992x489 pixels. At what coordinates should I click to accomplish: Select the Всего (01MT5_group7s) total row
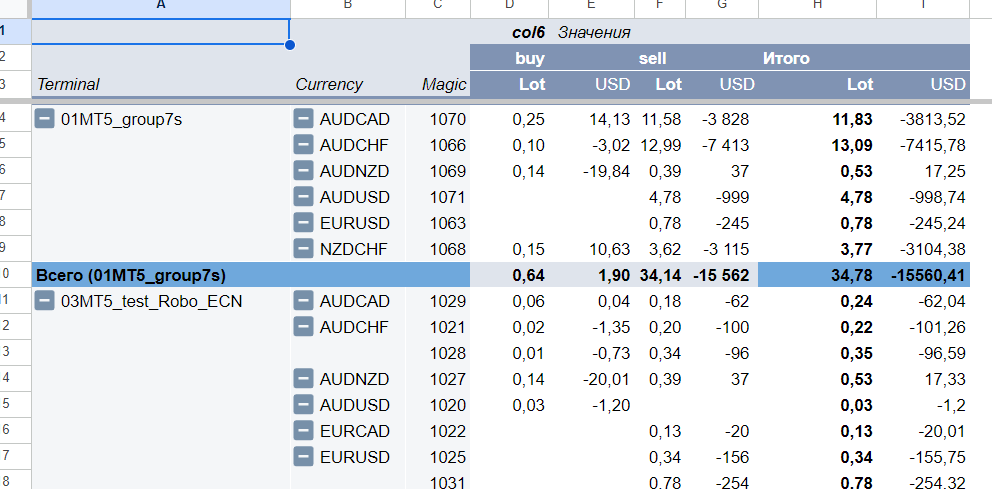tap(500, 275)
